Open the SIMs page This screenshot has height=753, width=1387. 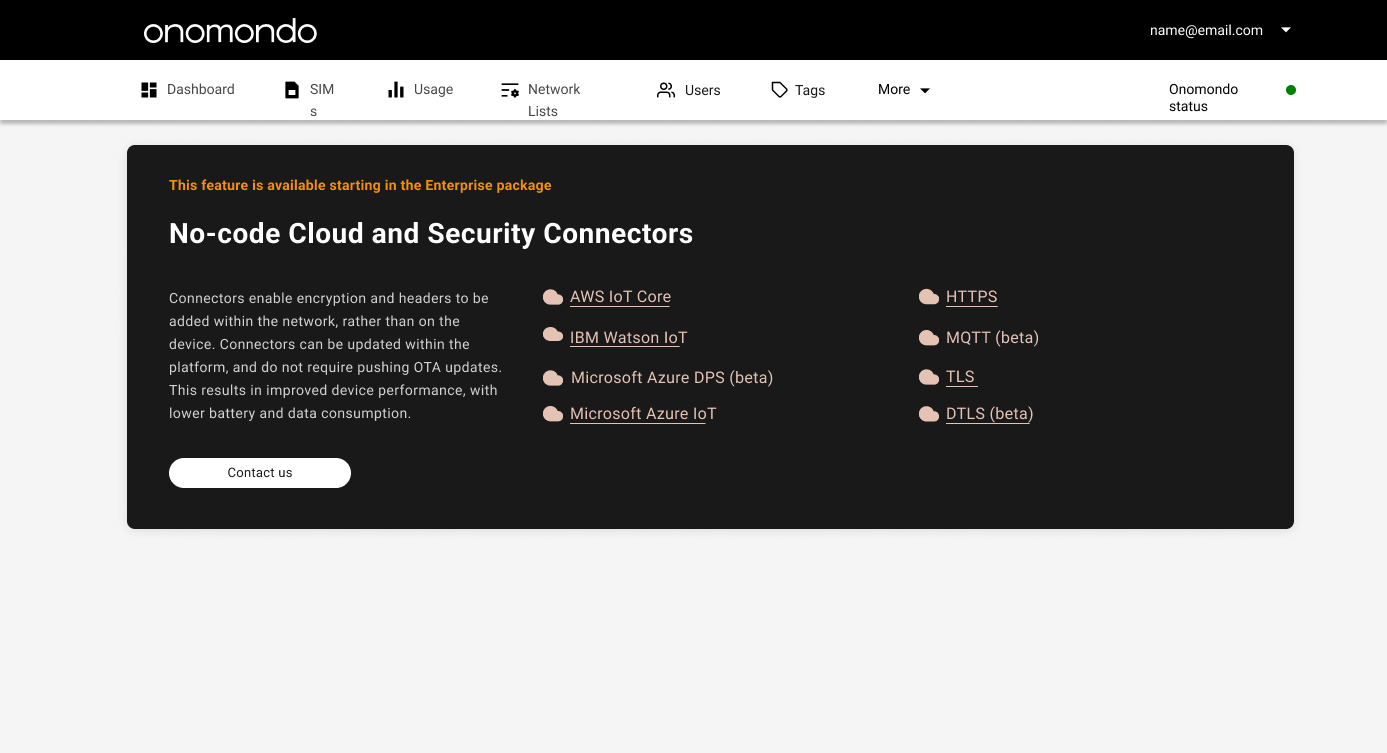pos(310,100)
